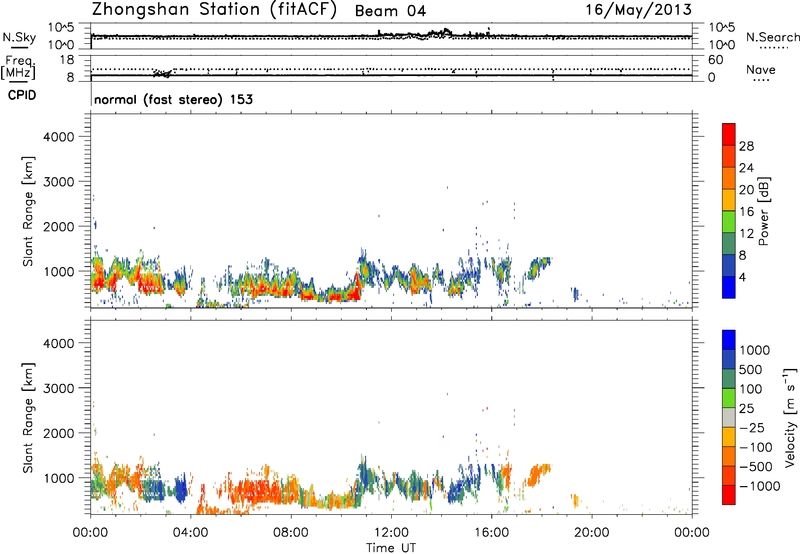Click the date '16/May/2013'
The image size is (800, 554).
(639, 10)
